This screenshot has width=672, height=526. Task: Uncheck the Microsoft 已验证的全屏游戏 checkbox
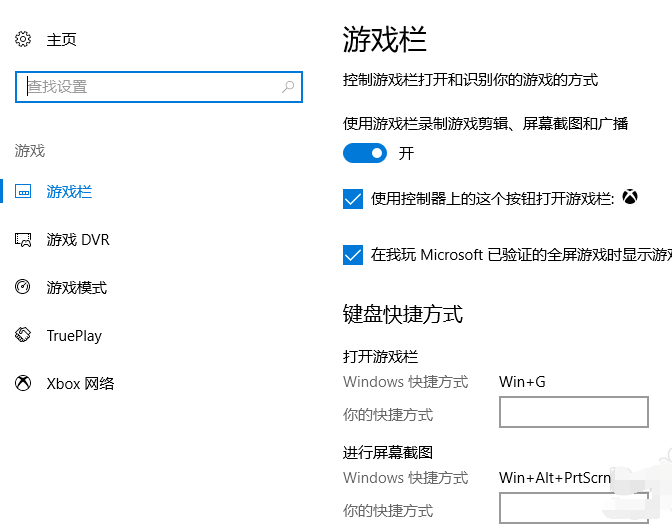coord(353,255)
